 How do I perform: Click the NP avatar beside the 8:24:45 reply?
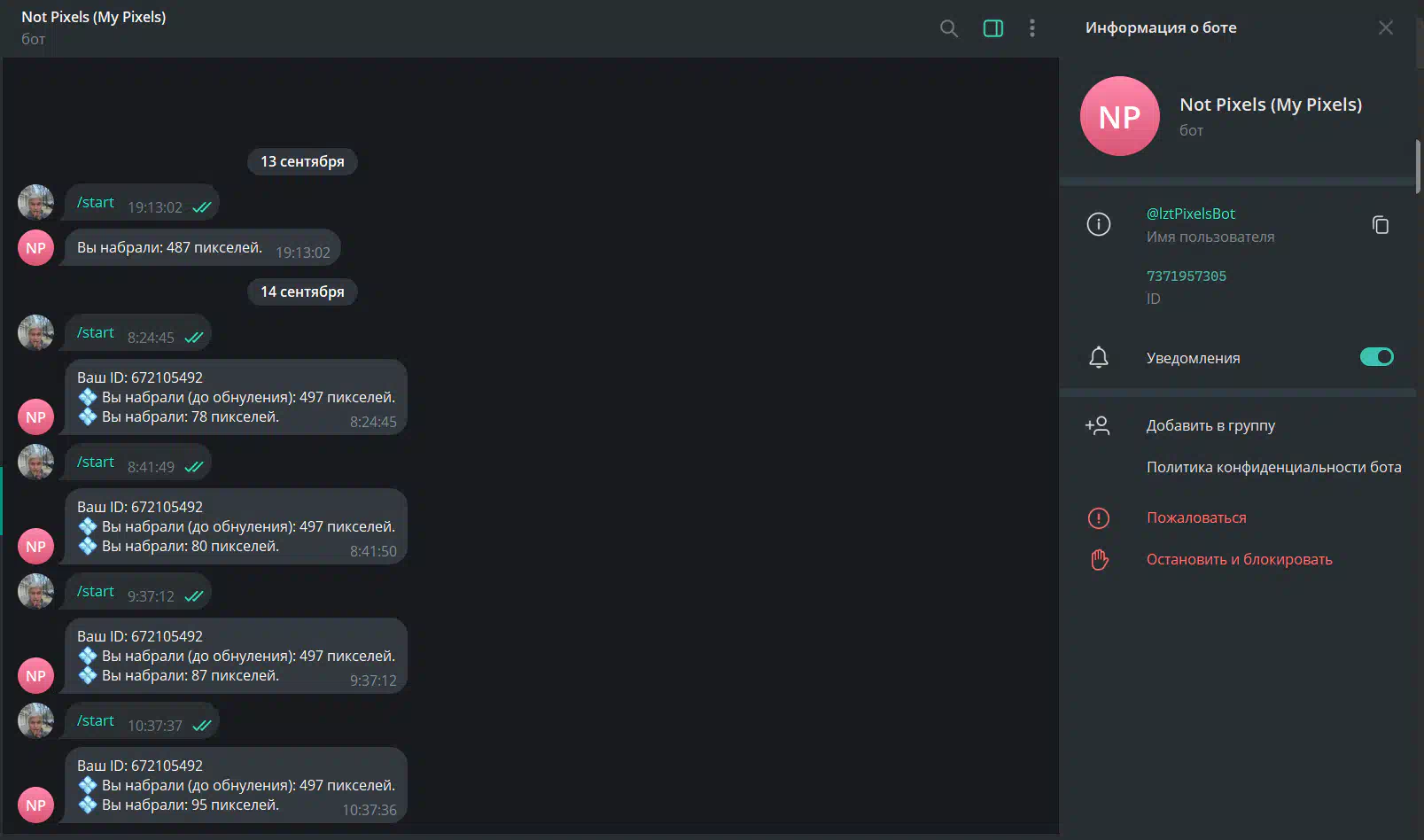tap(35, 417)
